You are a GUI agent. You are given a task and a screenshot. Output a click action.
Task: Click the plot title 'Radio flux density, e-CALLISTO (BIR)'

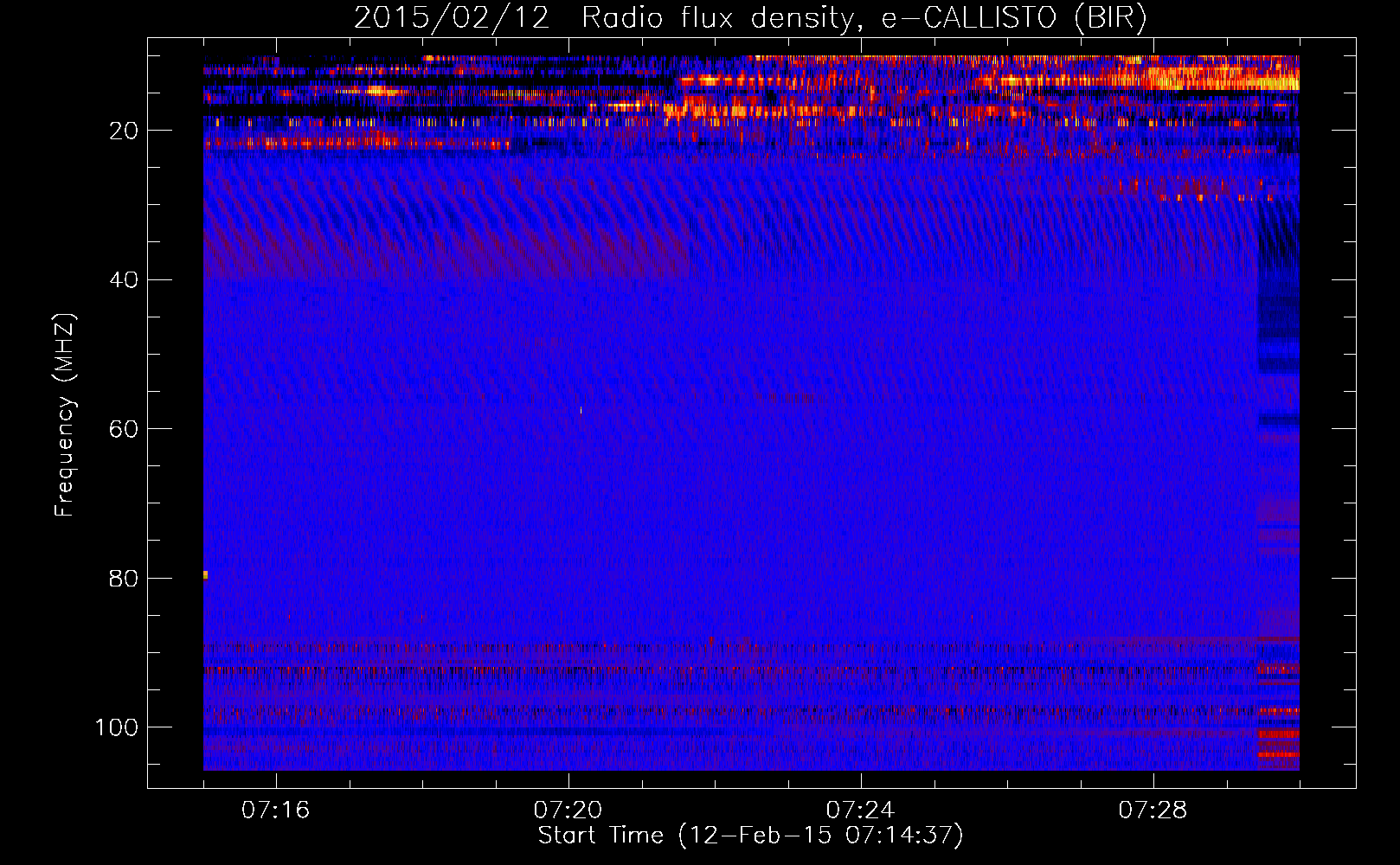coord(864,17)
